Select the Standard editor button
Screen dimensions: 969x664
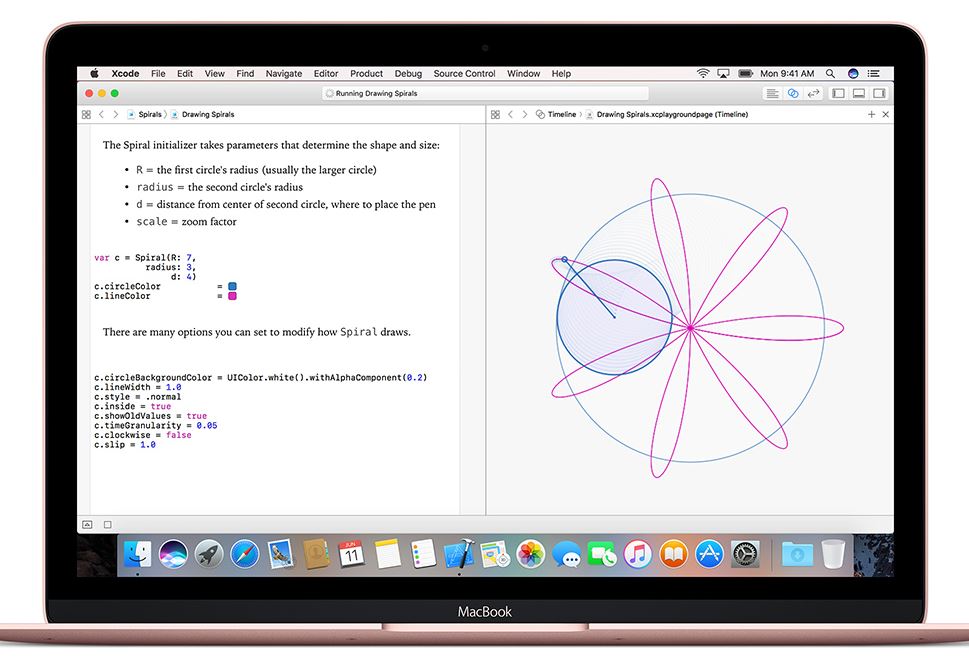pos(773,93)
